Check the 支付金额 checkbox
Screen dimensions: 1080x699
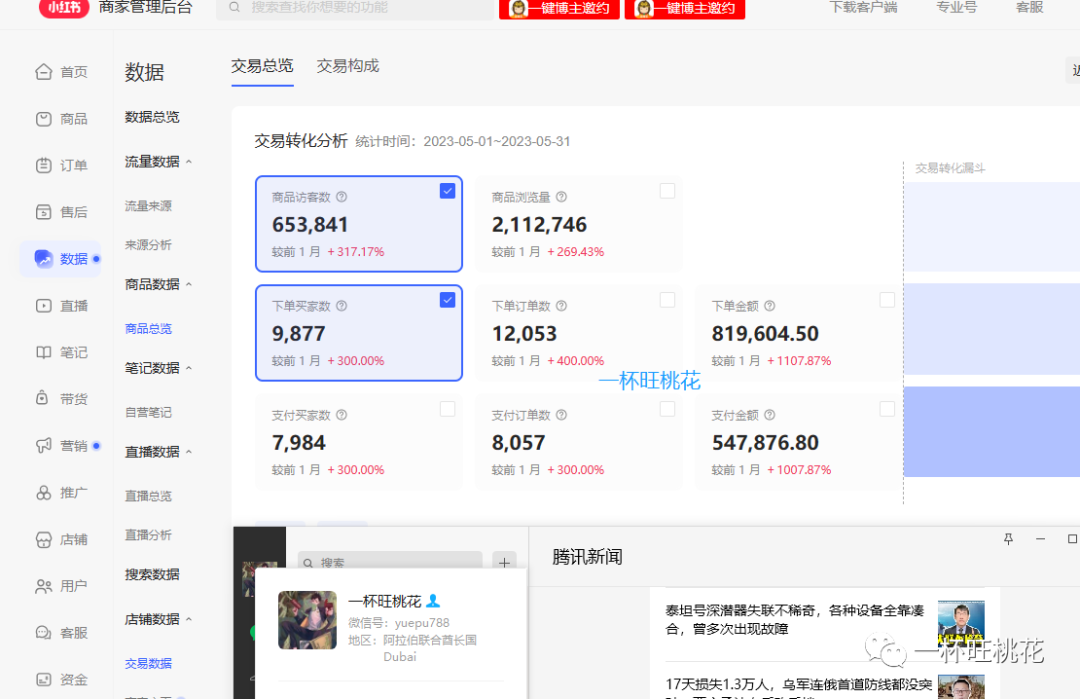click(x=887, y=409)
